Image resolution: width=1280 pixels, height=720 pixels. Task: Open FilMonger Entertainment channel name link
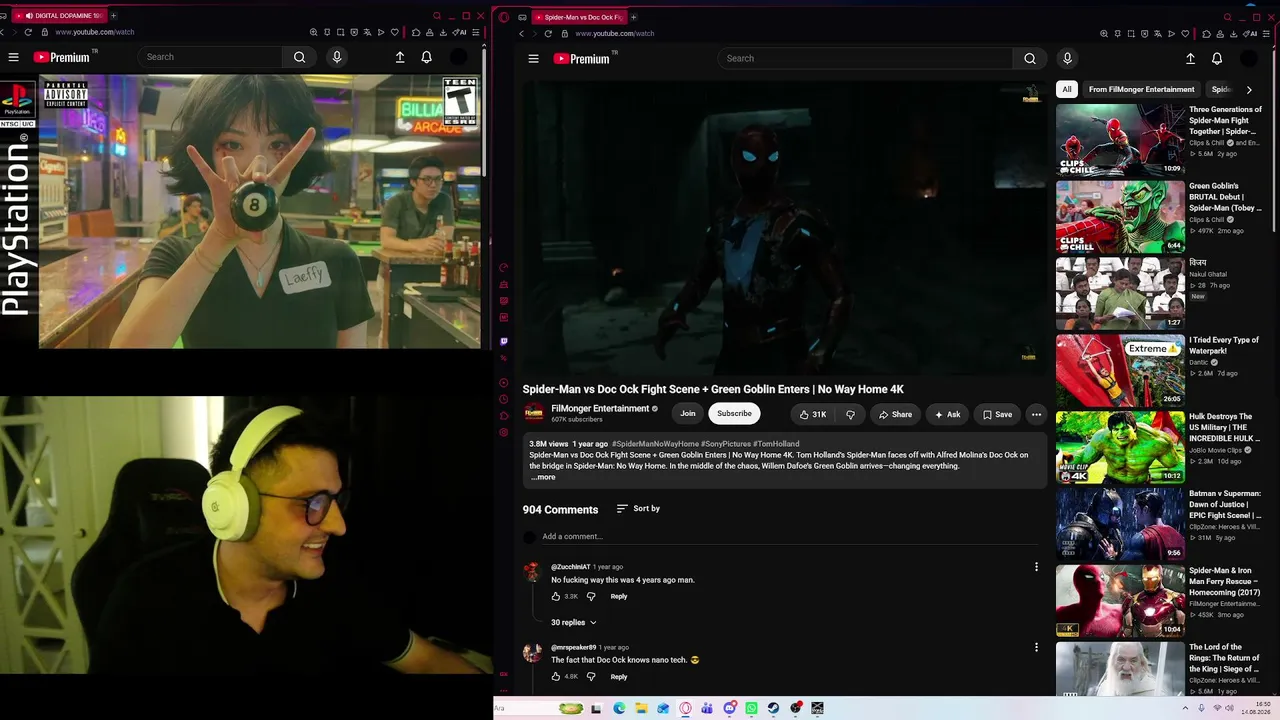click(x=600, y=409)
